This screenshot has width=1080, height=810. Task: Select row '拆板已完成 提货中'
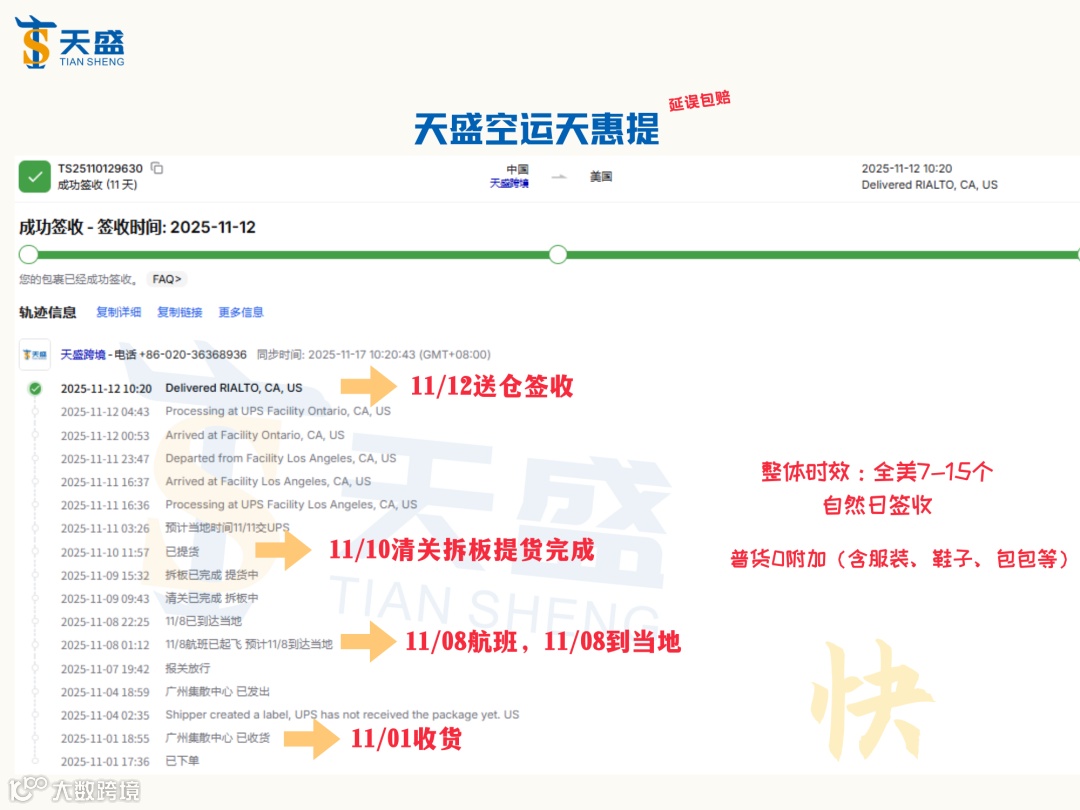(x=159, y=575)
